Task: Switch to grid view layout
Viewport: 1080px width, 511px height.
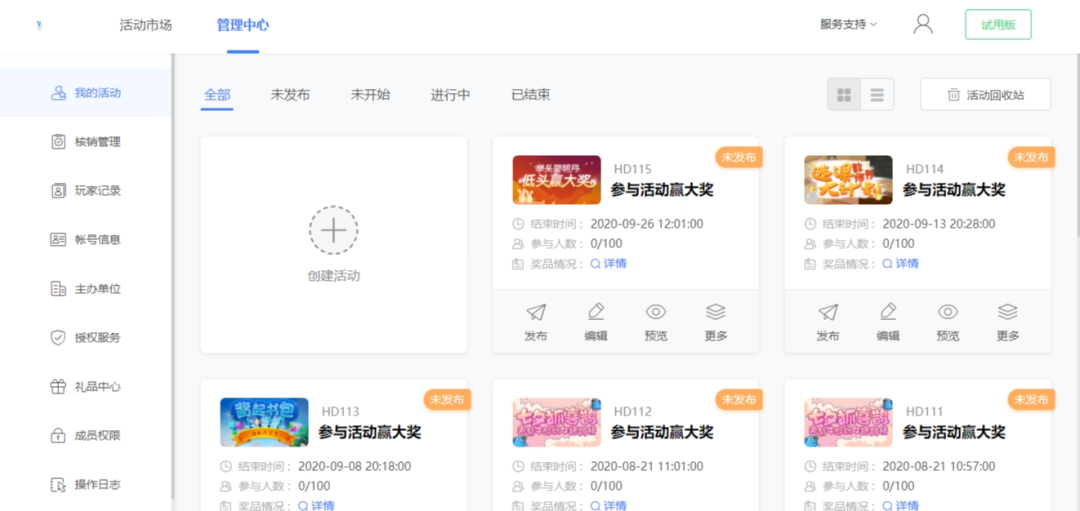Action: [844, 95]
